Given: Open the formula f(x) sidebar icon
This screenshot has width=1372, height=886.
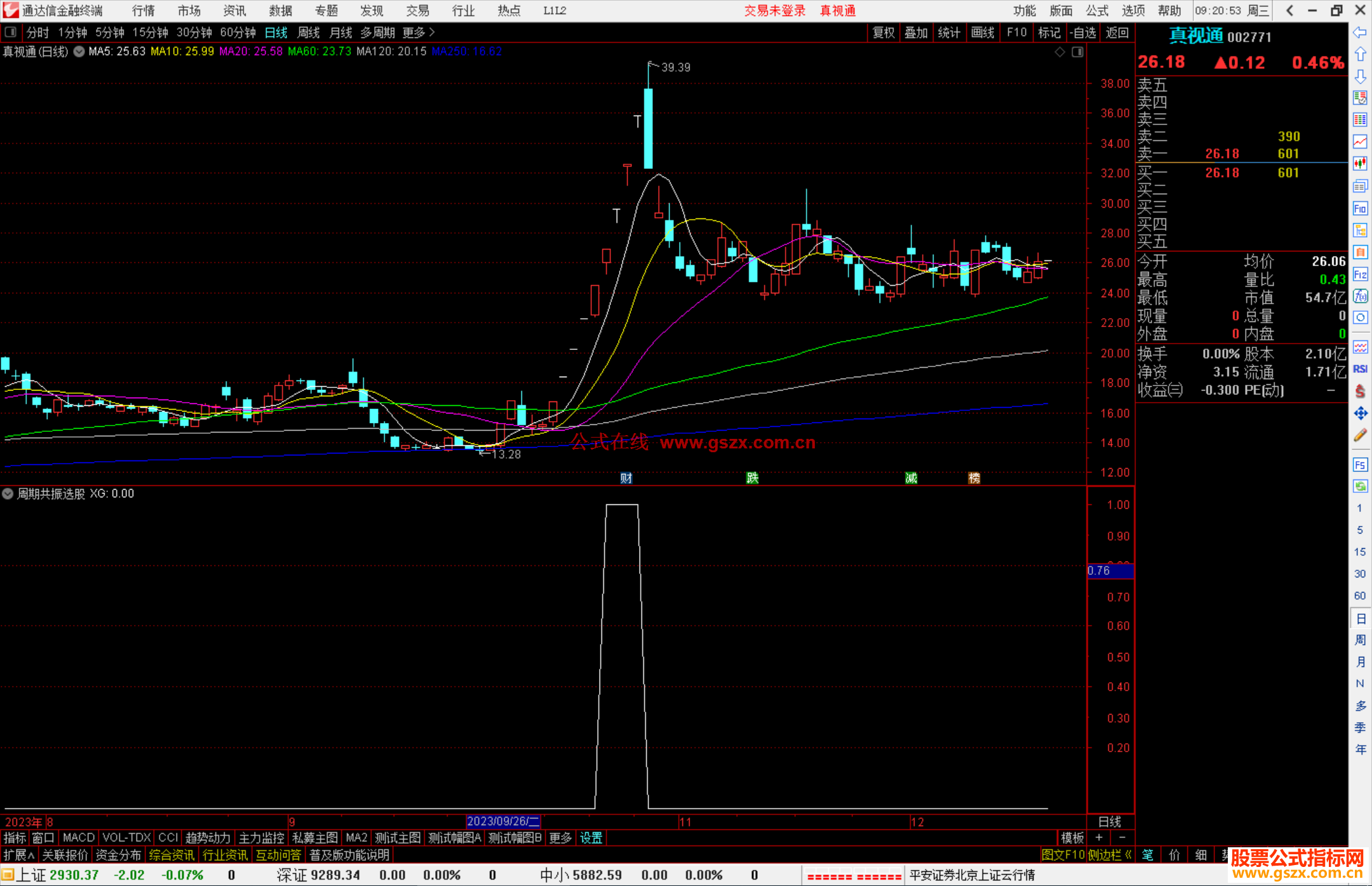Looking at the screenshot, I should coord(1360,296).
